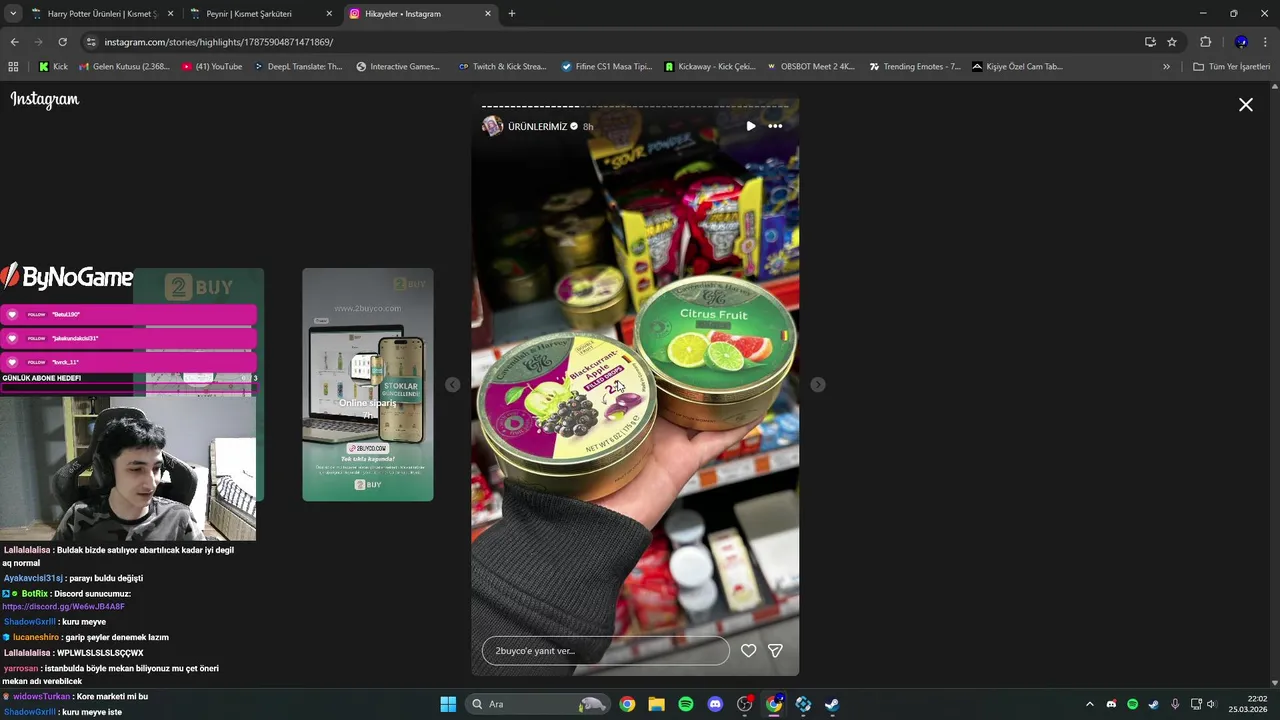Click the microphone tray icon
This screenshot has width=1280, height=720.
click(x=1175, y=704)
